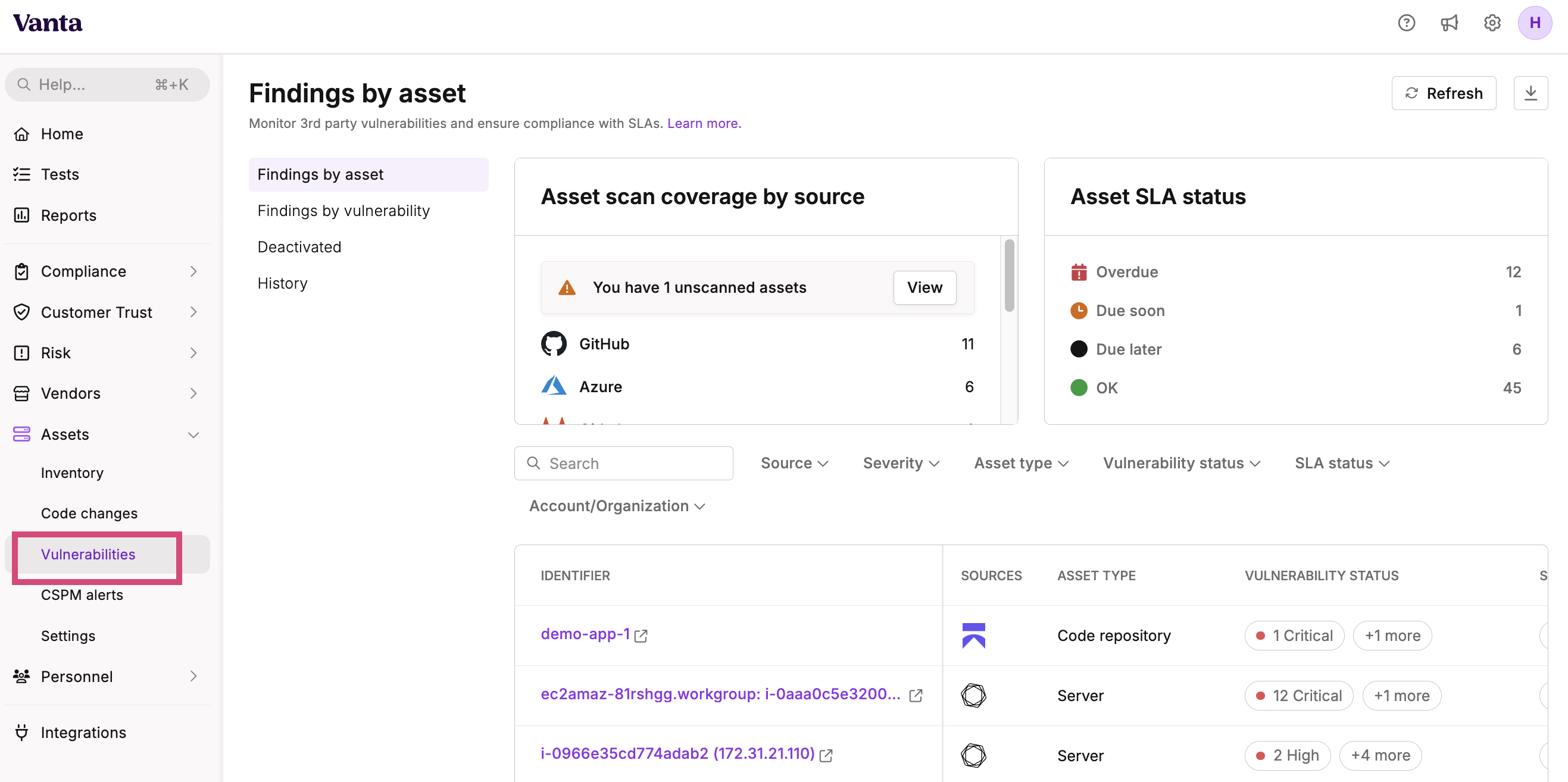Screen dimensions: 1568x782
Task: Open the help question mark icon
Action: 1406,23
